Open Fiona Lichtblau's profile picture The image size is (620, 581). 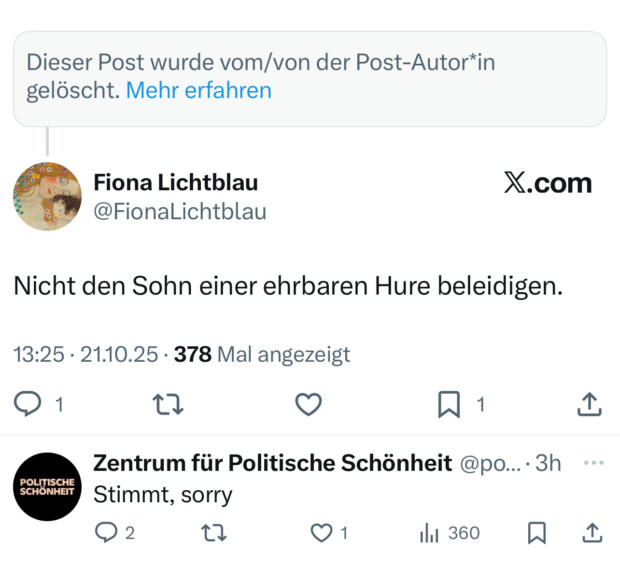47,197
